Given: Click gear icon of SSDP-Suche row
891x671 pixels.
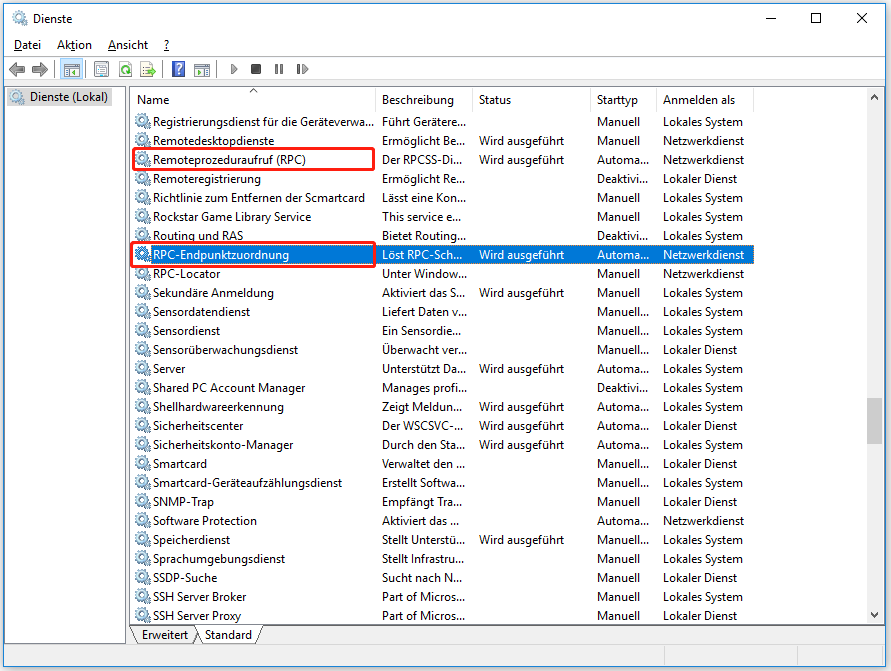Looking at the screenshot, I should point(143,577).
